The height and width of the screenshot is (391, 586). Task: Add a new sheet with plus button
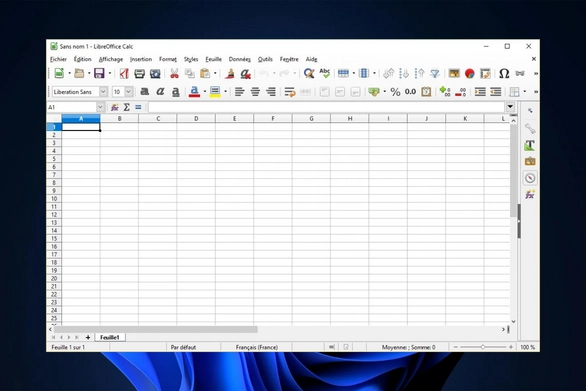tap(88, 338)
